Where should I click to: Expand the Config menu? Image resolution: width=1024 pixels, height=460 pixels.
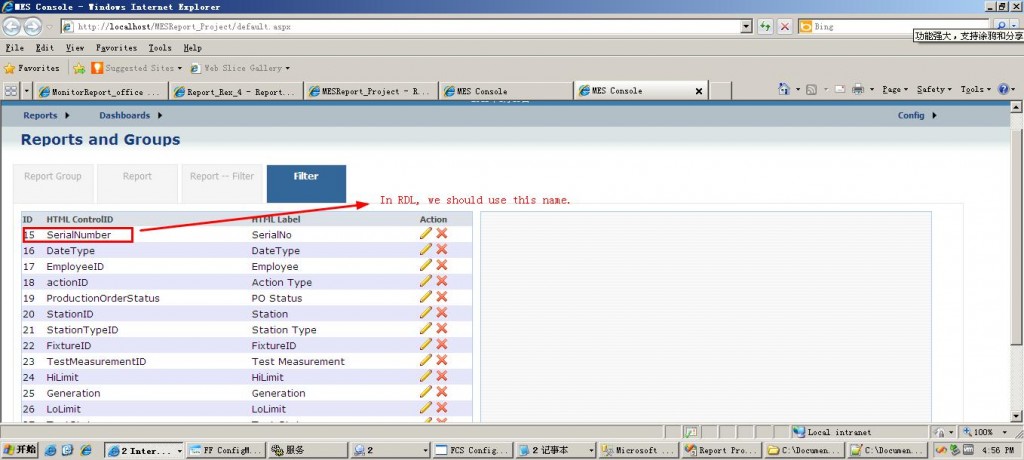click(918, 116)
